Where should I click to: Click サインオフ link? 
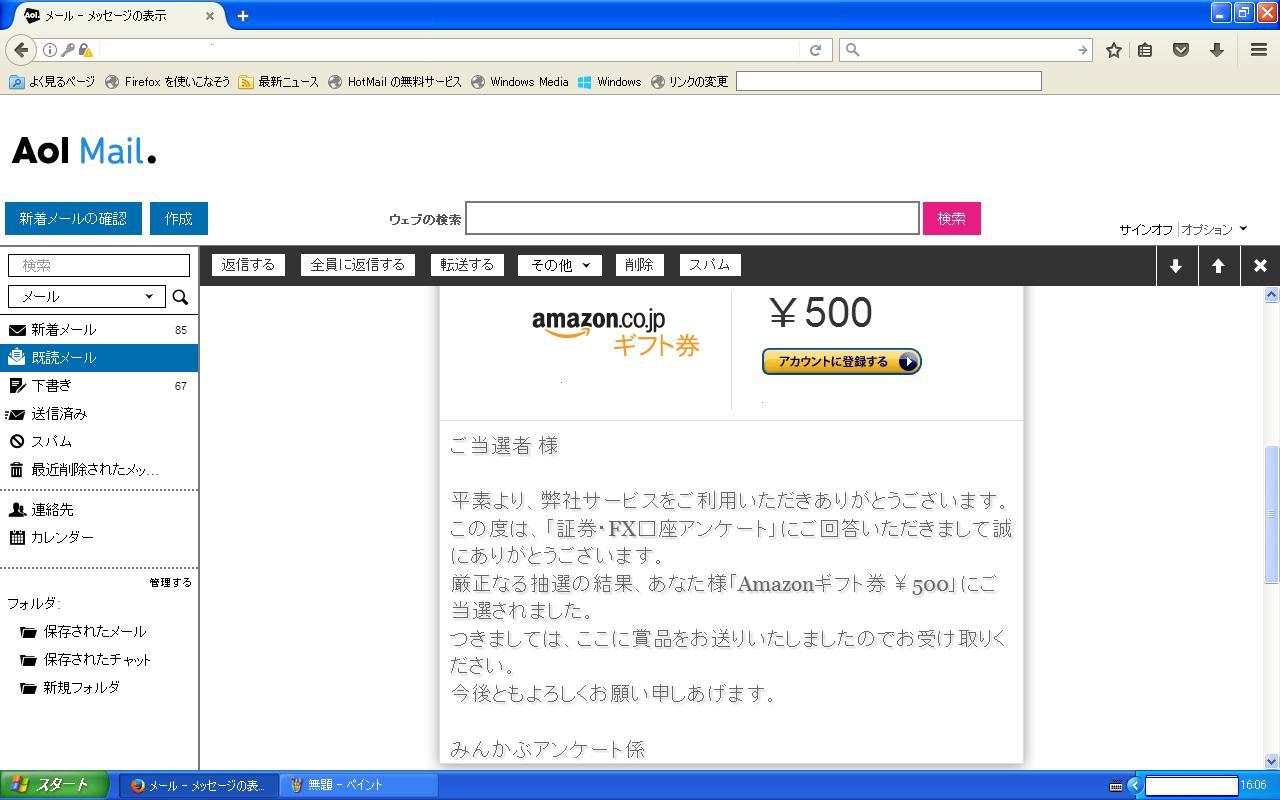pyautogui.click(x=1146, y=230)
